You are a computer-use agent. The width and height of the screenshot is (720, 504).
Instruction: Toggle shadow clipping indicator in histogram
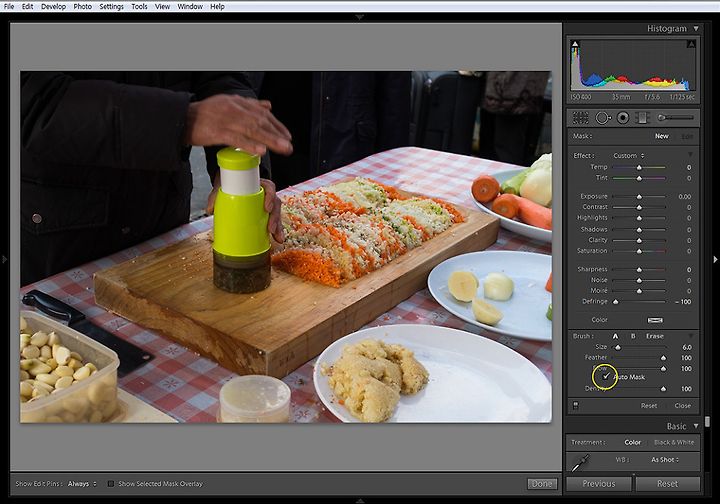(575, 44)
